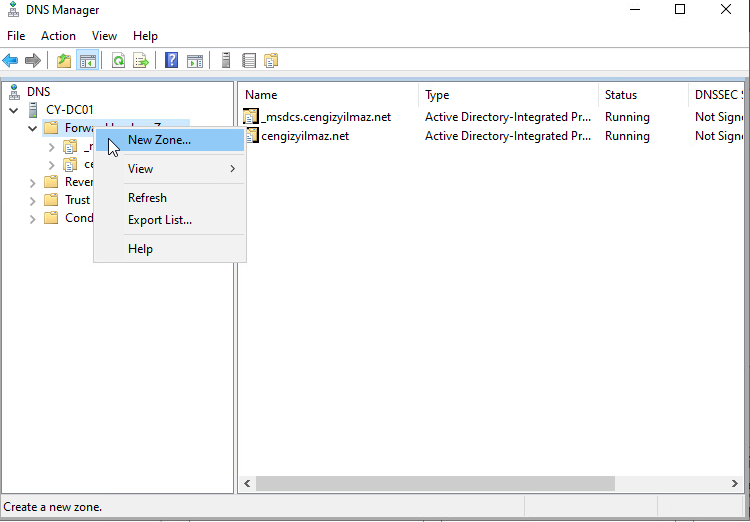
Task: Select the cengizyilmaz.net zone row
Action: click(304, 136)
